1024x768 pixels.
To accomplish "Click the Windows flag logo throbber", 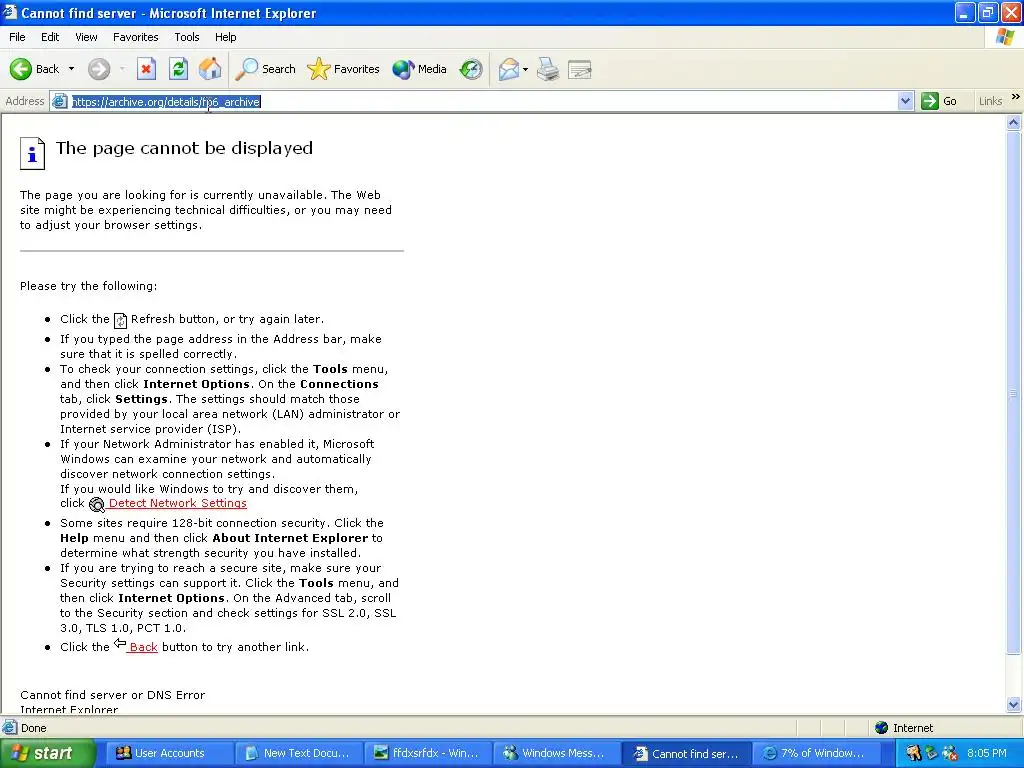I will click(x=1005, y=37).
